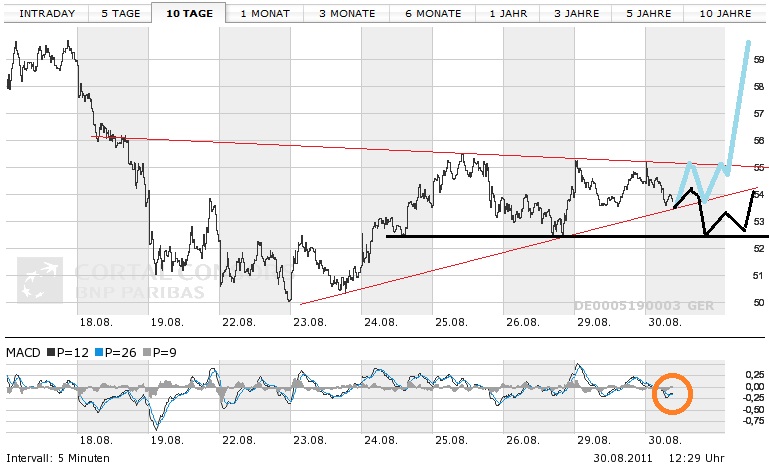Open the 3 JAHRE tab
769x467 pixels.
578,14
